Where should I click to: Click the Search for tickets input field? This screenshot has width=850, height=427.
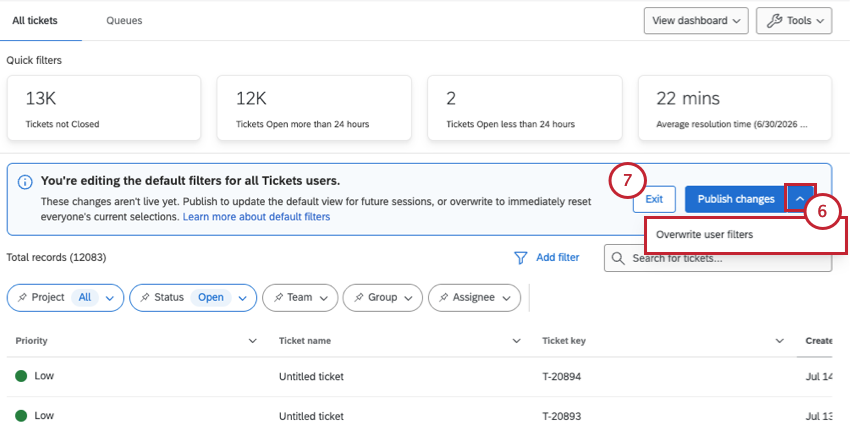[718, 258]
